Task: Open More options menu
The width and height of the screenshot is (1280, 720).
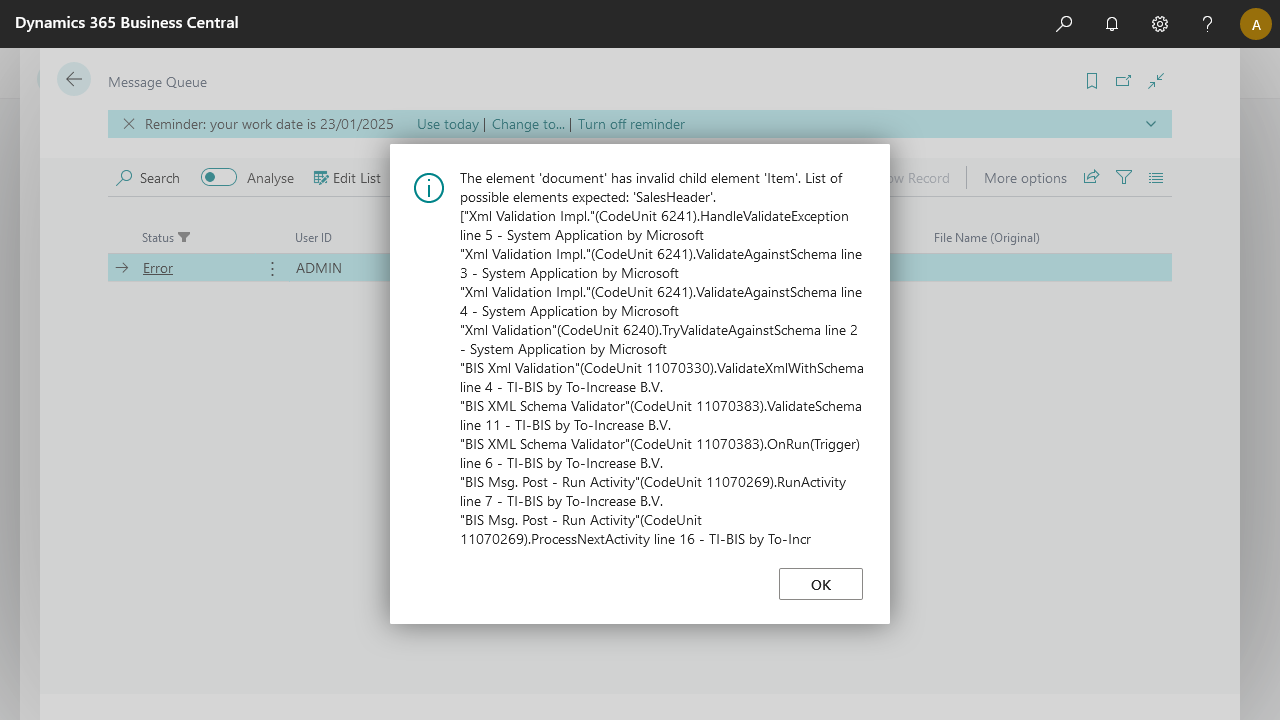Action: click(x=1025, y=178)
